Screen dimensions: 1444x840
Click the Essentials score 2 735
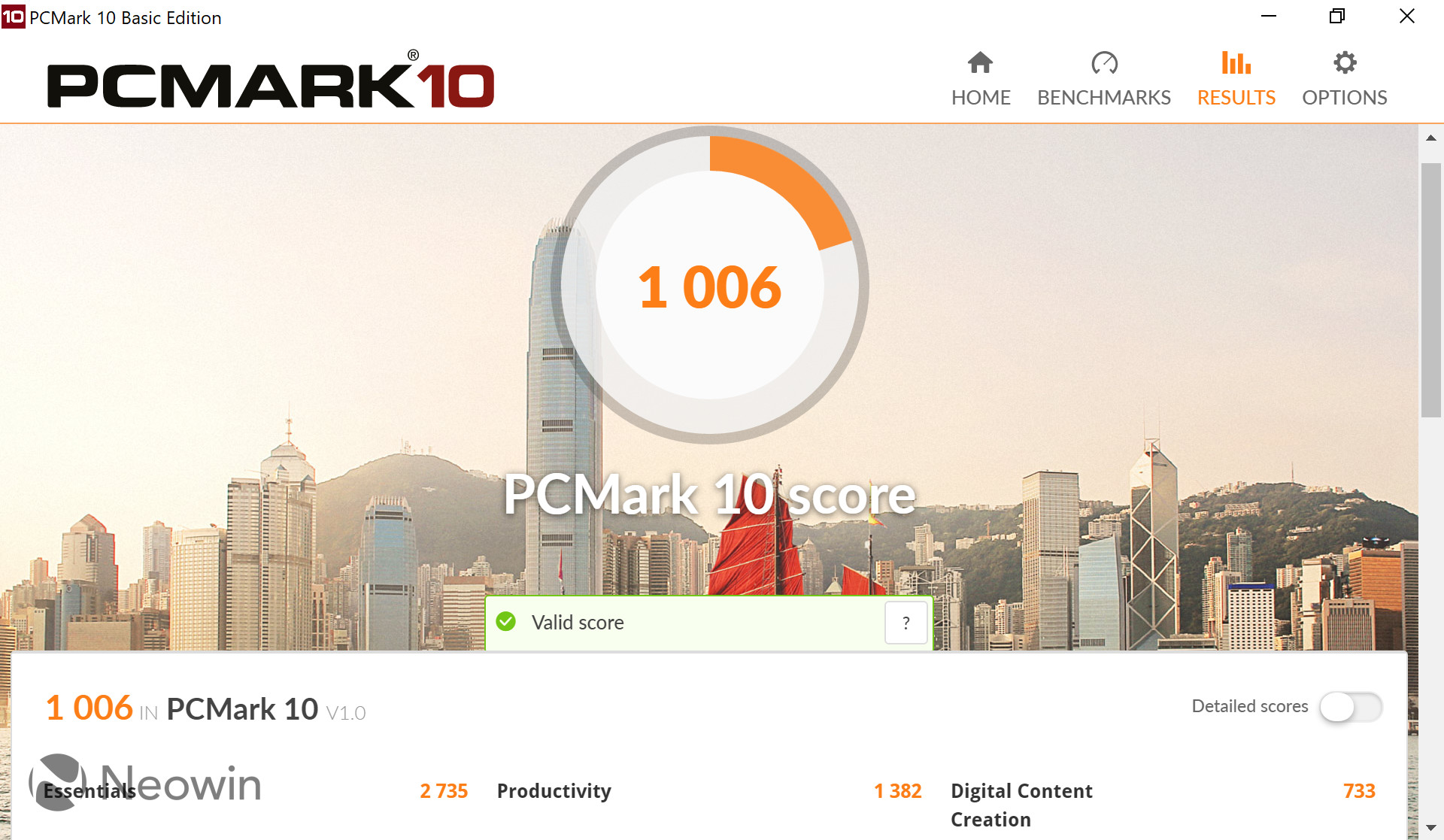click(444, 791)
